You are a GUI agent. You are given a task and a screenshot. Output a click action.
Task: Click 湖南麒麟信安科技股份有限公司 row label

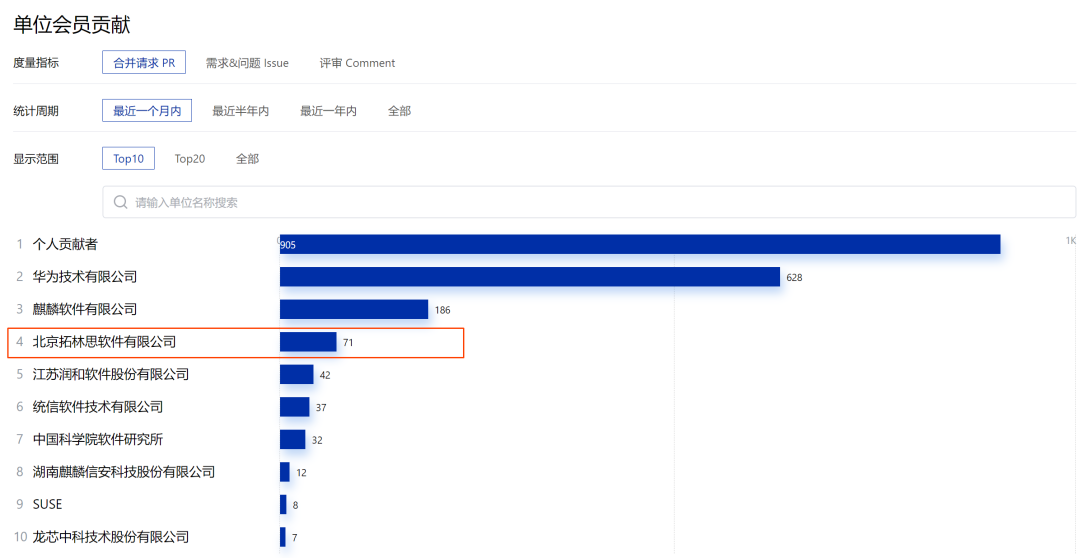(124, 472)
